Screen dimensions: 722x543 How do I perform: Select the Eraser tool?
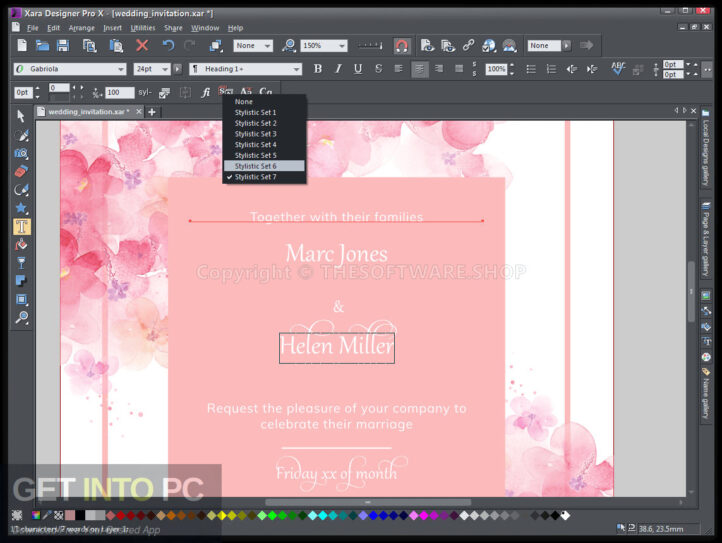click(21, 171)
